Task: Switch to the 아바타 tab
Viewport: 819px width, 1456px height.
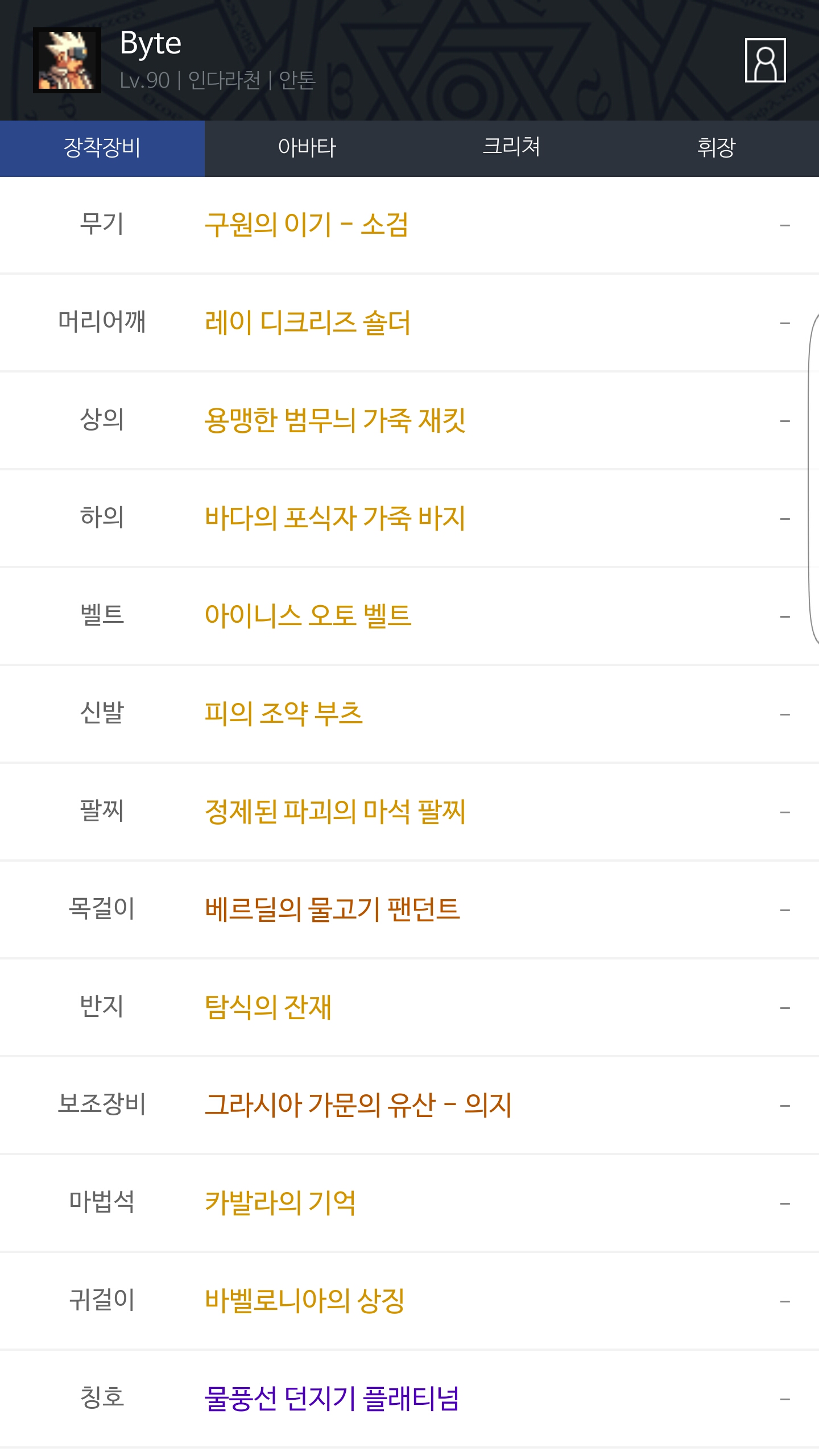Action: (x=307, y=148)
